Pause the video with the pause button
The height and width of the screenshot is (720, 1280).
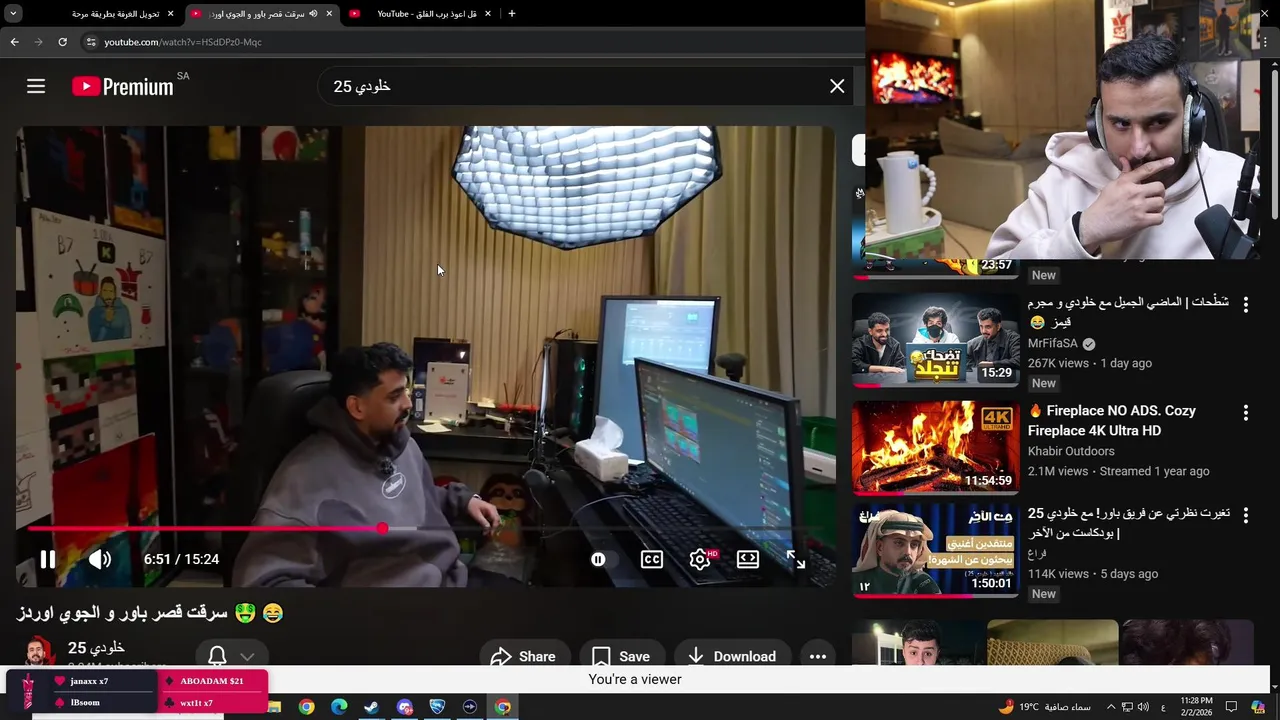pos(47,559)
